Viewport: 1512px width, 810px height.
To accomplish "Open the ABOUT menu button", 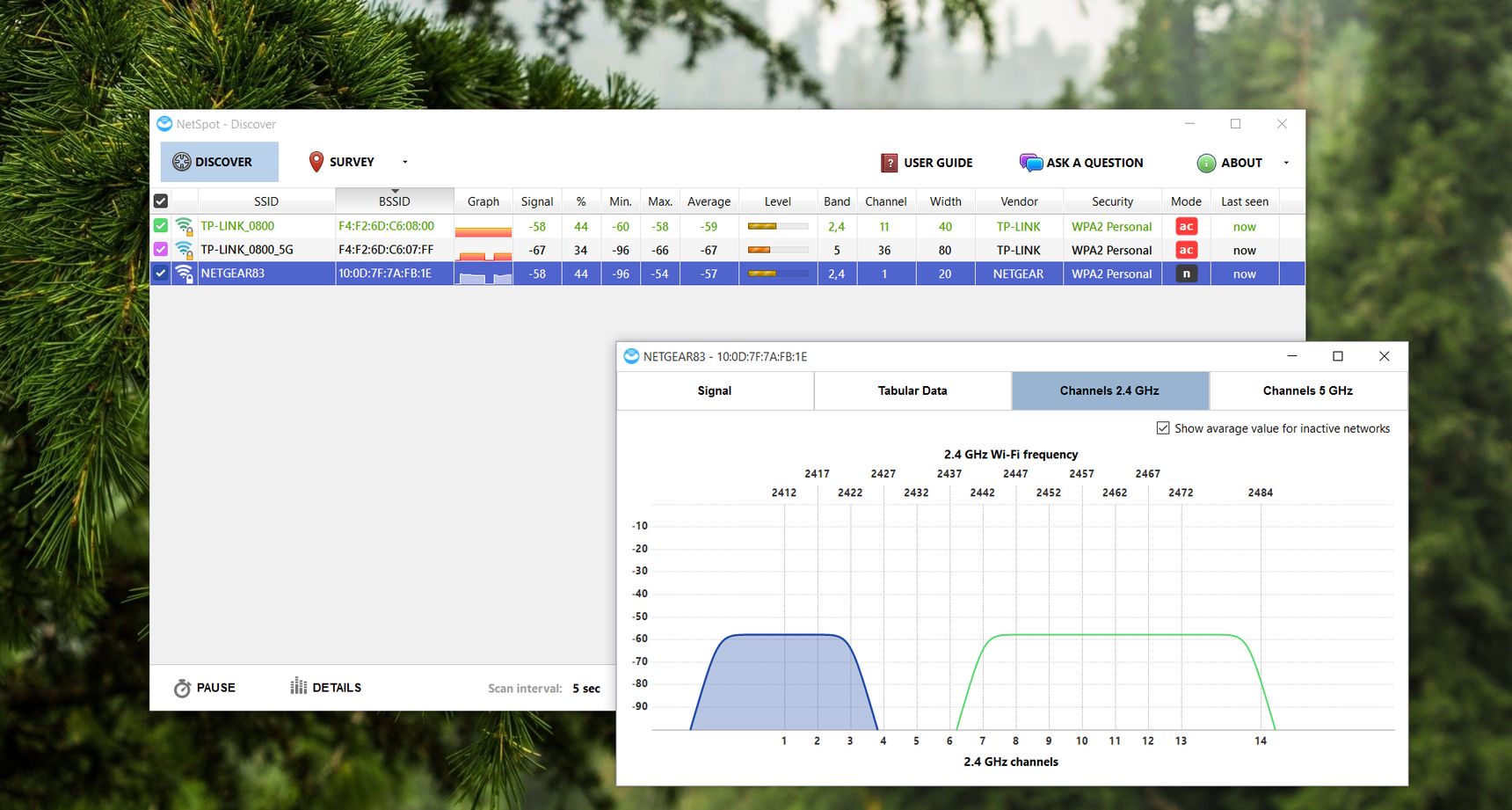I will 1230,163.
